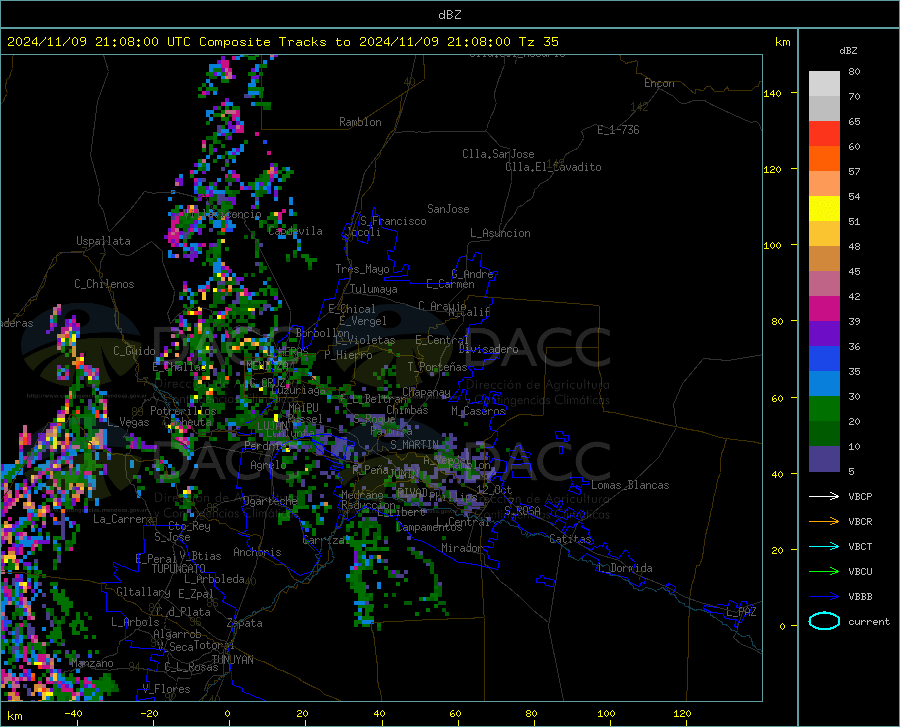
Task: Click the cyan ellipse 'current' legend symbol
Action: [824, 621]
